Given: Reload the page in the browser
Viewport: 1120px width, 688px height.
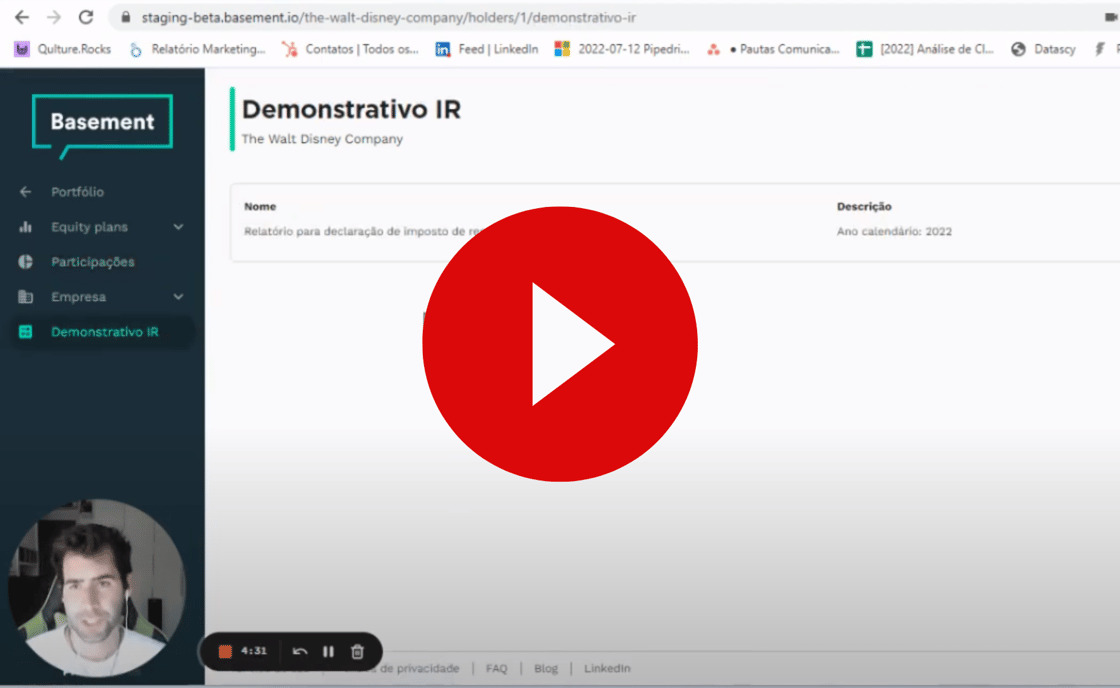Looking at the screenshot, I should [x=86, y=17].
